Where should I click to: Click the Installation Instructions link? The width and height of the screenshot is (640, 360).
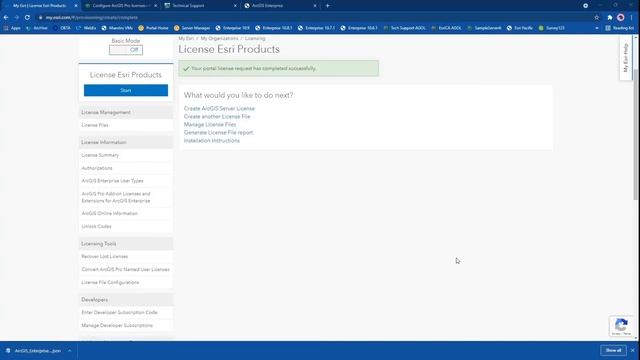[x=211, y=140]
